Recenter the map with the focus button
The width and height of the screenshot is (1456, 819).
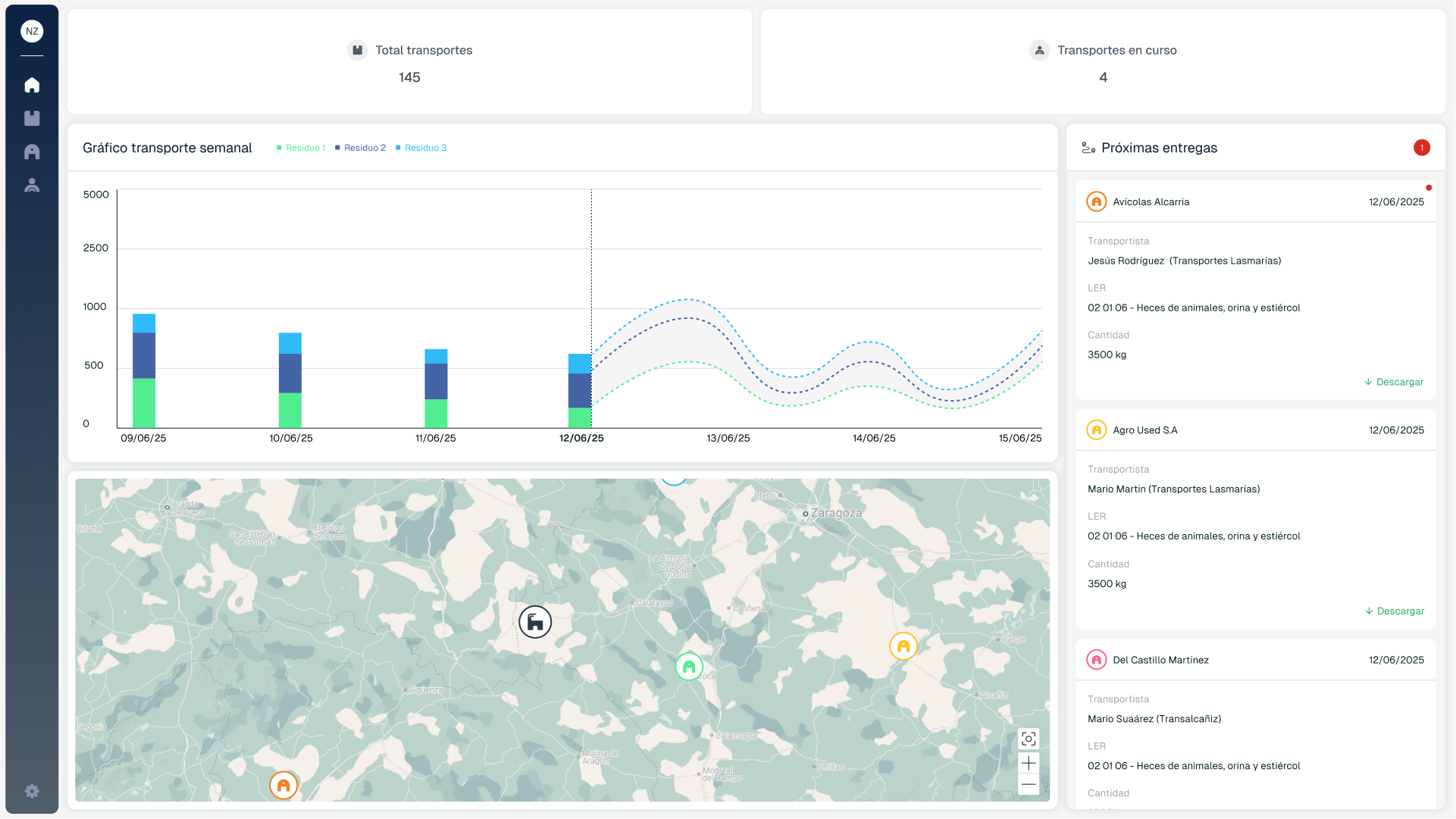point(1029,739)
